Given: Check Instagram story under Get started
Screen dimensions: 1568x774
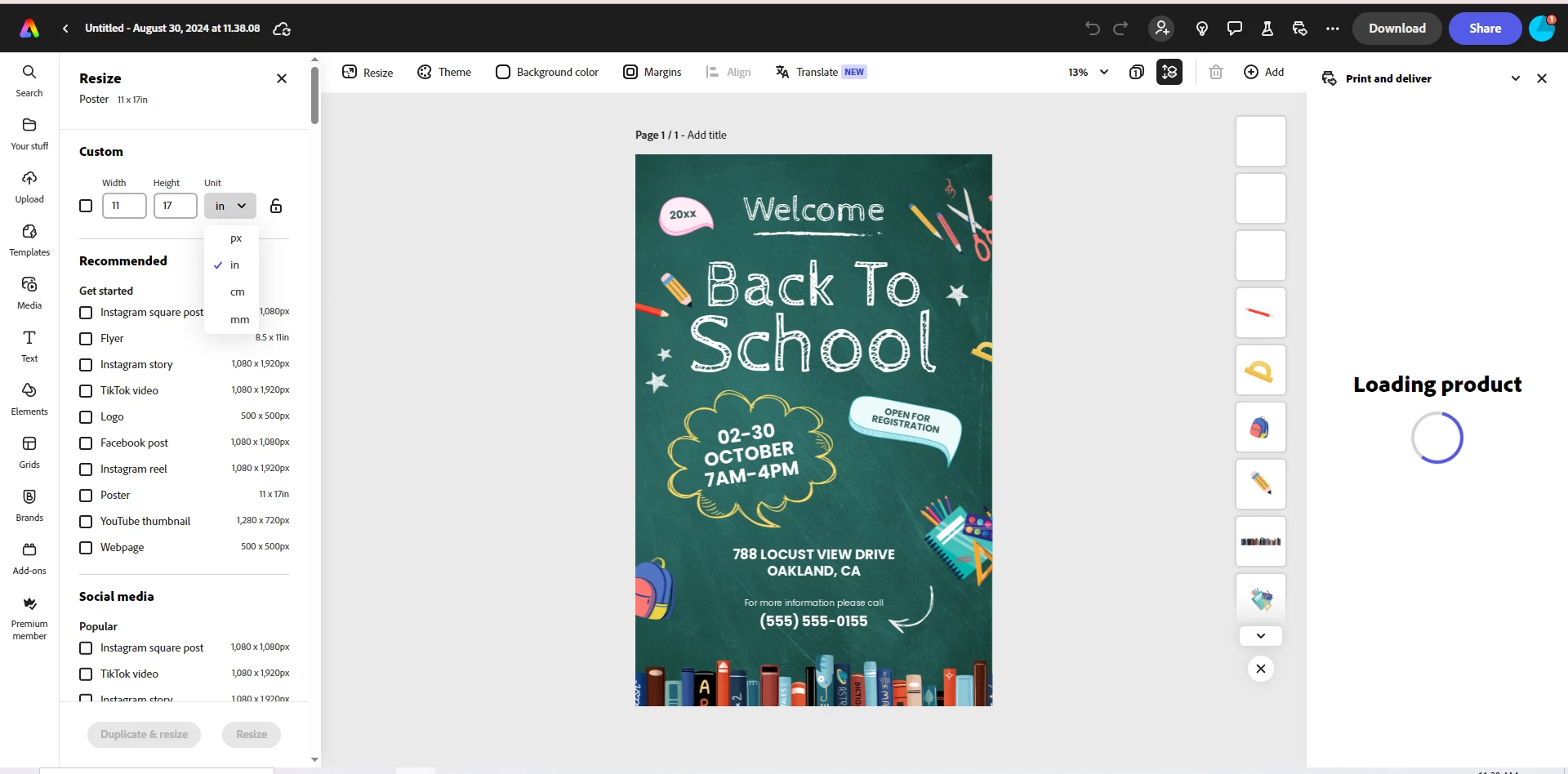Looking at the screenshot, I should tap(86, 365).
